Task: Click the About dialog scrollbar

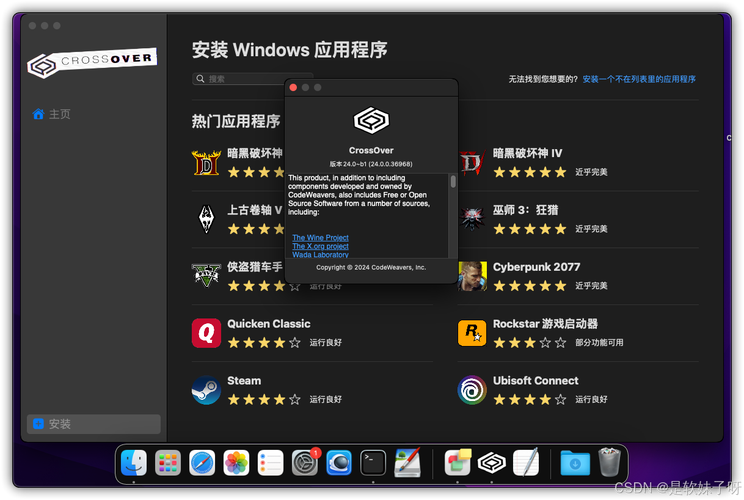Action: (x=453, y=182)
